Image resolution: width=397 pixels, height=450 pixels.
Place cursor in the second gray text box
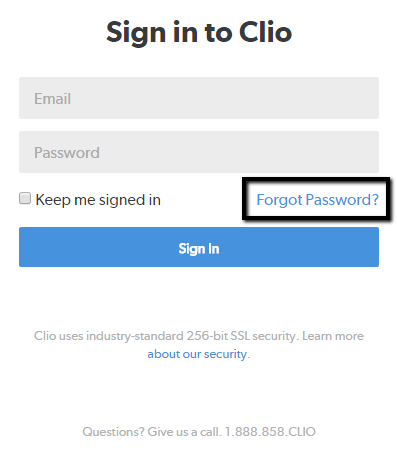199,152
